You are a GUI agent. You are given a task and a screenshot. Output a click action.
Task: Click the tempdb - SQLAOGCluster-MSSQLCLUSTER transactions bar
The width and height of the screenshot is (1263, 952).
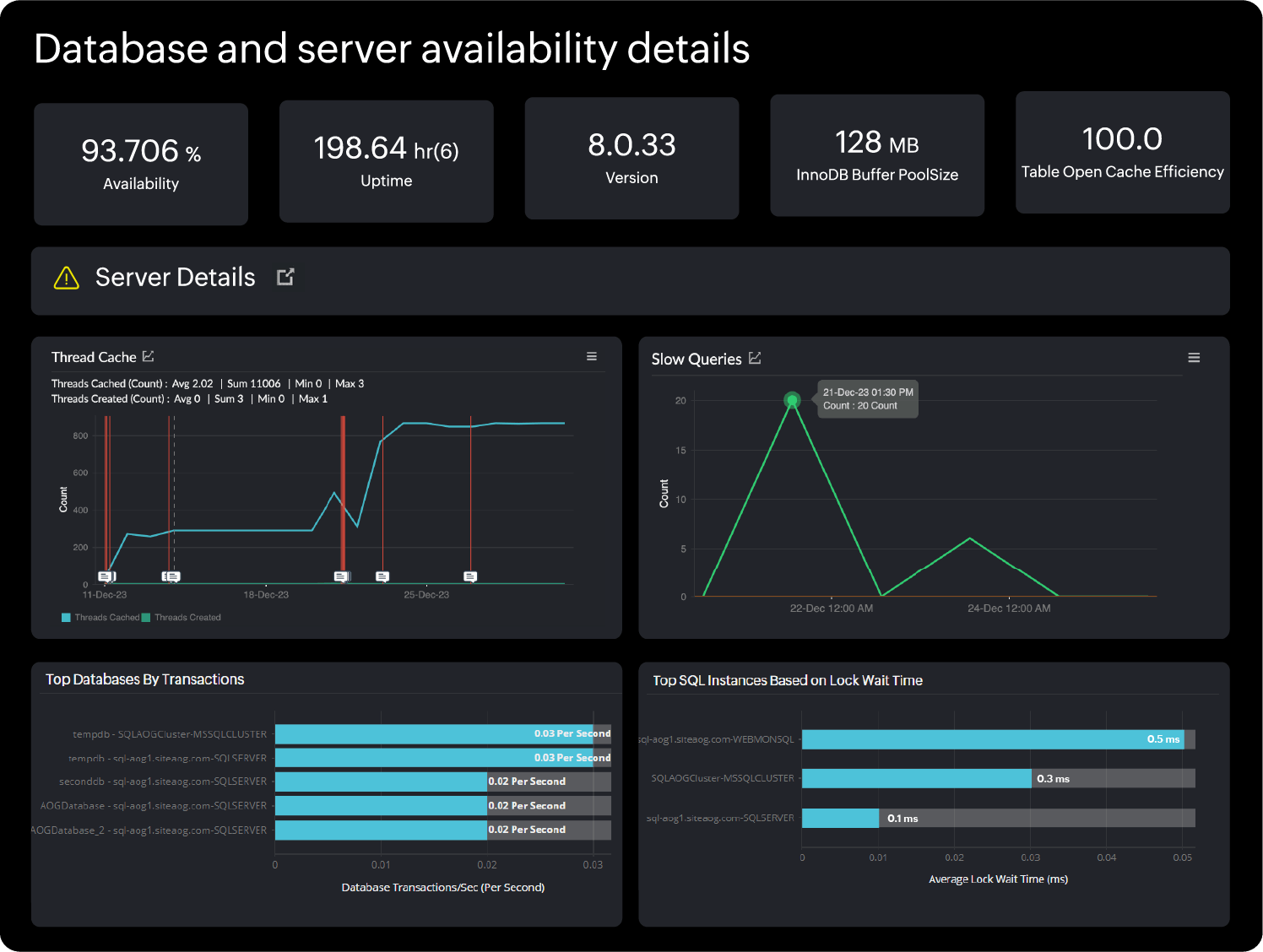pos(434,734)
